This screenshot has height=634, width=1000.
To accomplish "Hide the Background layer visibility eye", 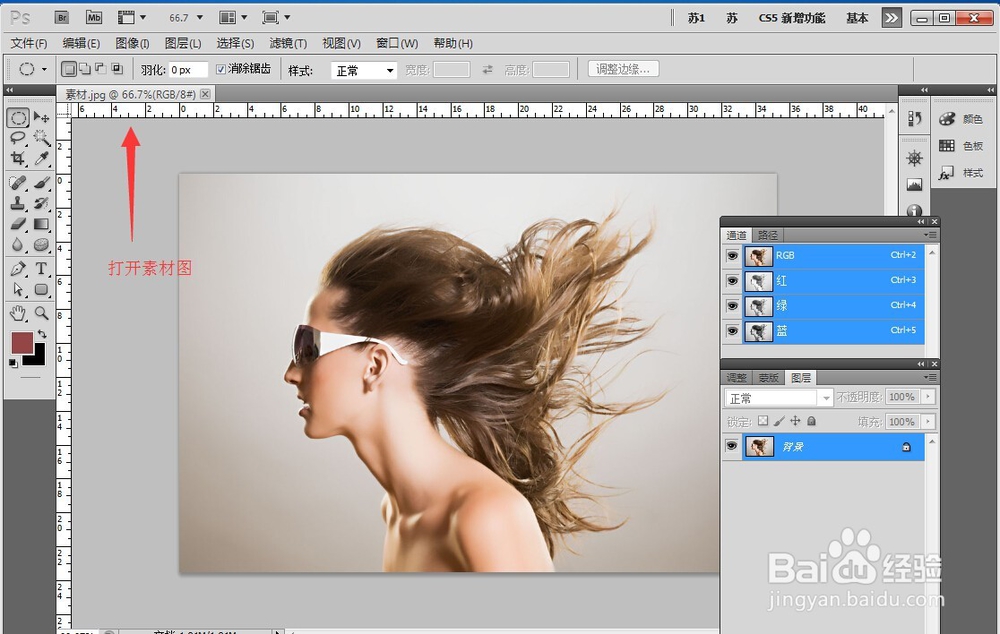I will point(732,446).
